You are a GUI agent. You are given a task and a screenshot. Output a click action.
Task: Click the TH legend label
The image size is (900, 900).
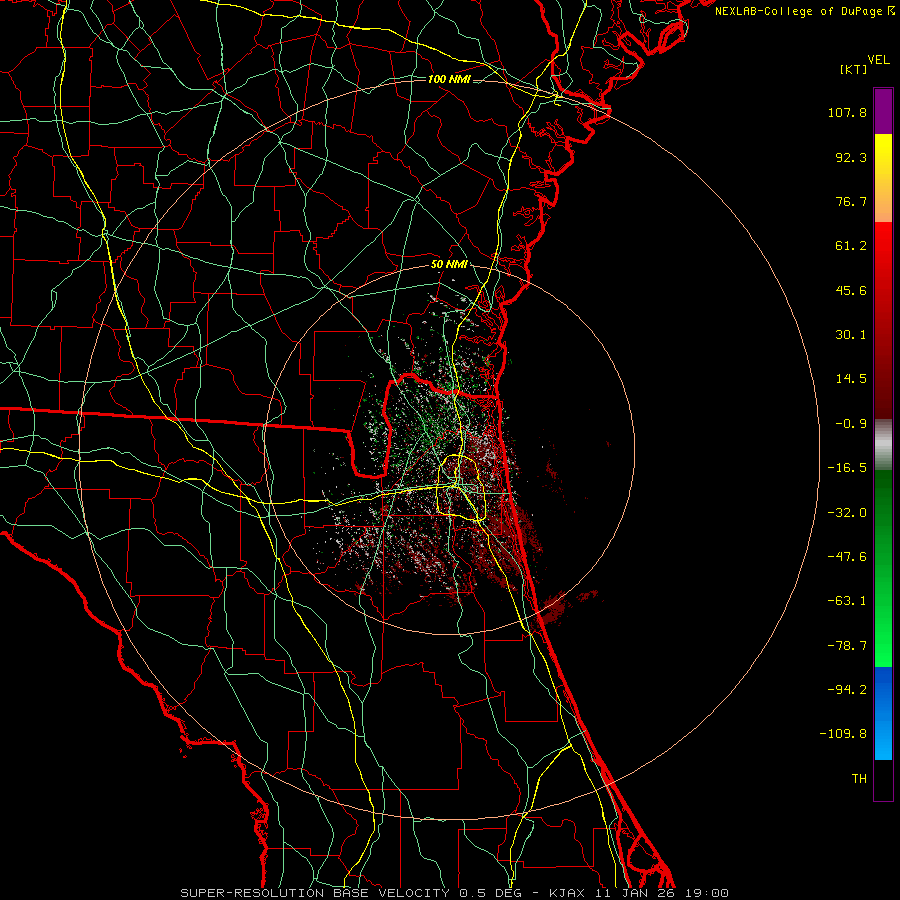[x=859, y=779]
